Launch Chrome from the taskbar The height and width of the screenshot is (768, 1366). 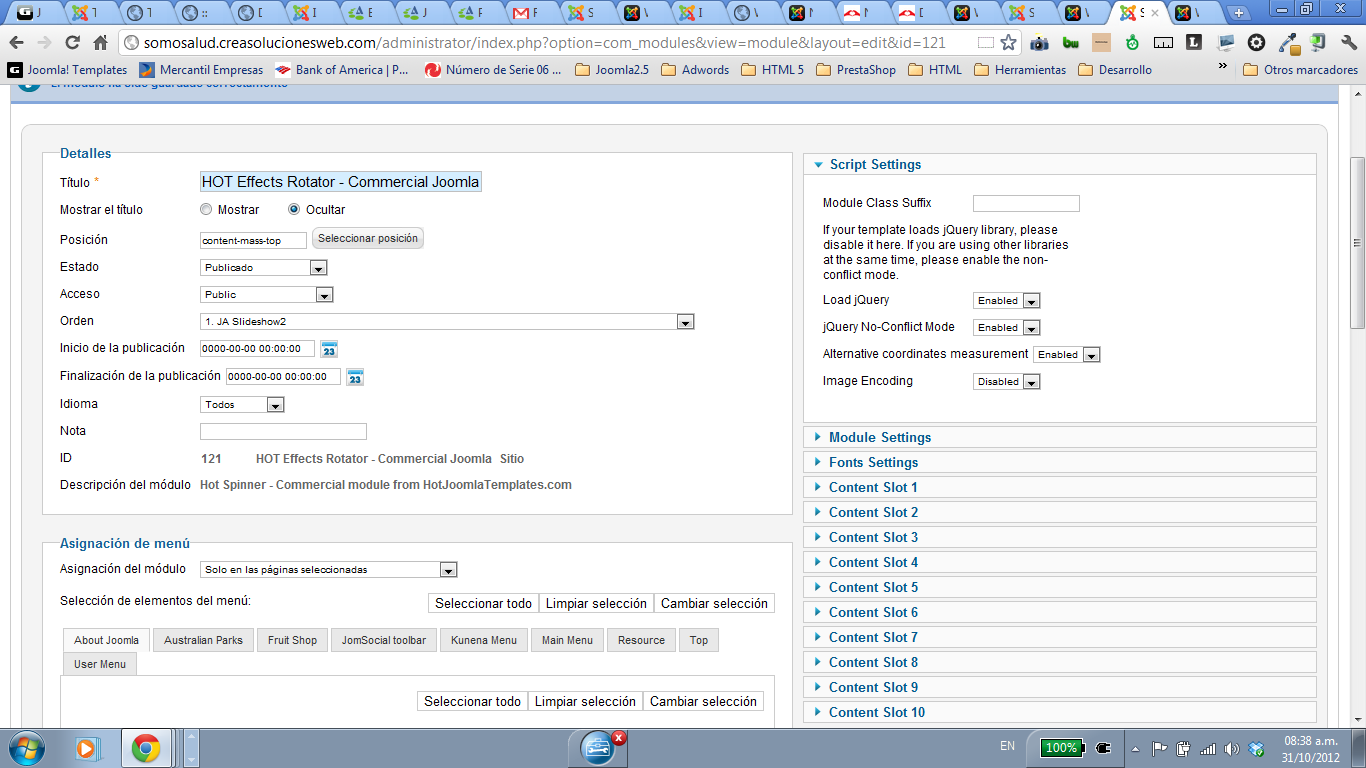click(146, 747)
